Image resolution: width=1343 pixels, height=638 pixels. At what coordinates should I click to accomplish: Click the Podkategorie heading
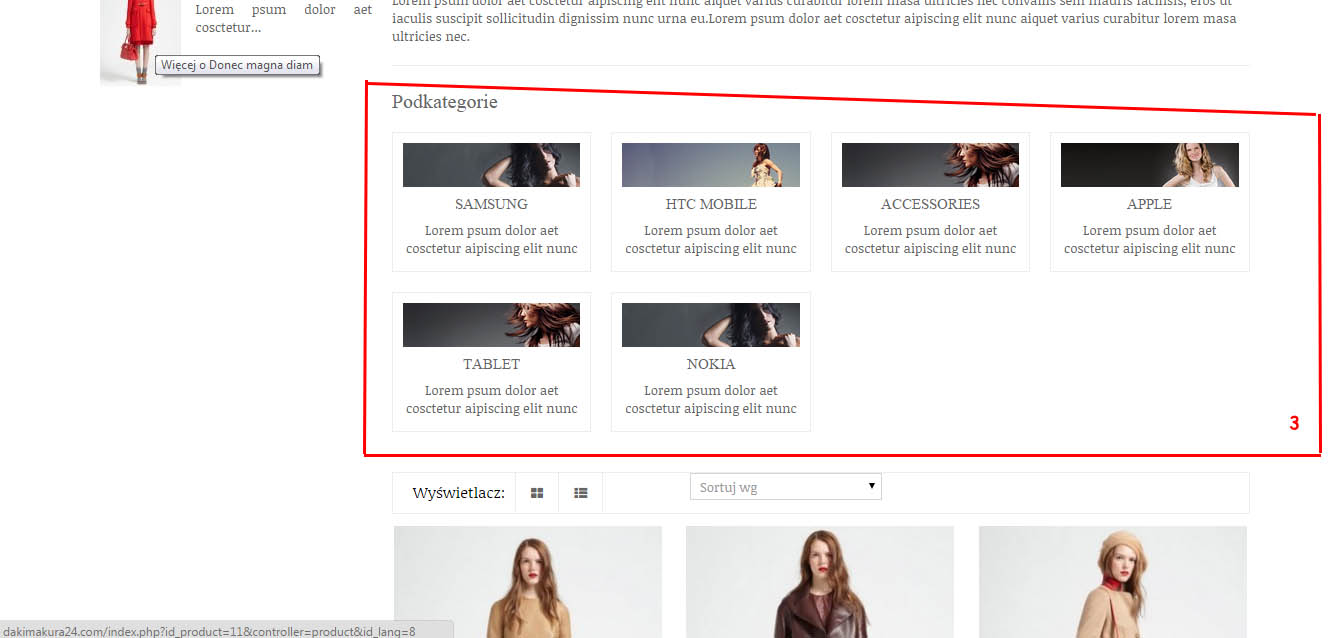point(444,102)
